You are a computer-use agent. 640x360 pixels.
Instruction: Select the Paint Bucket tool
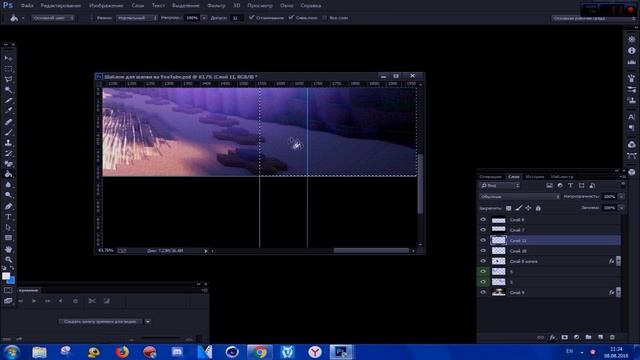pos(8,174)
